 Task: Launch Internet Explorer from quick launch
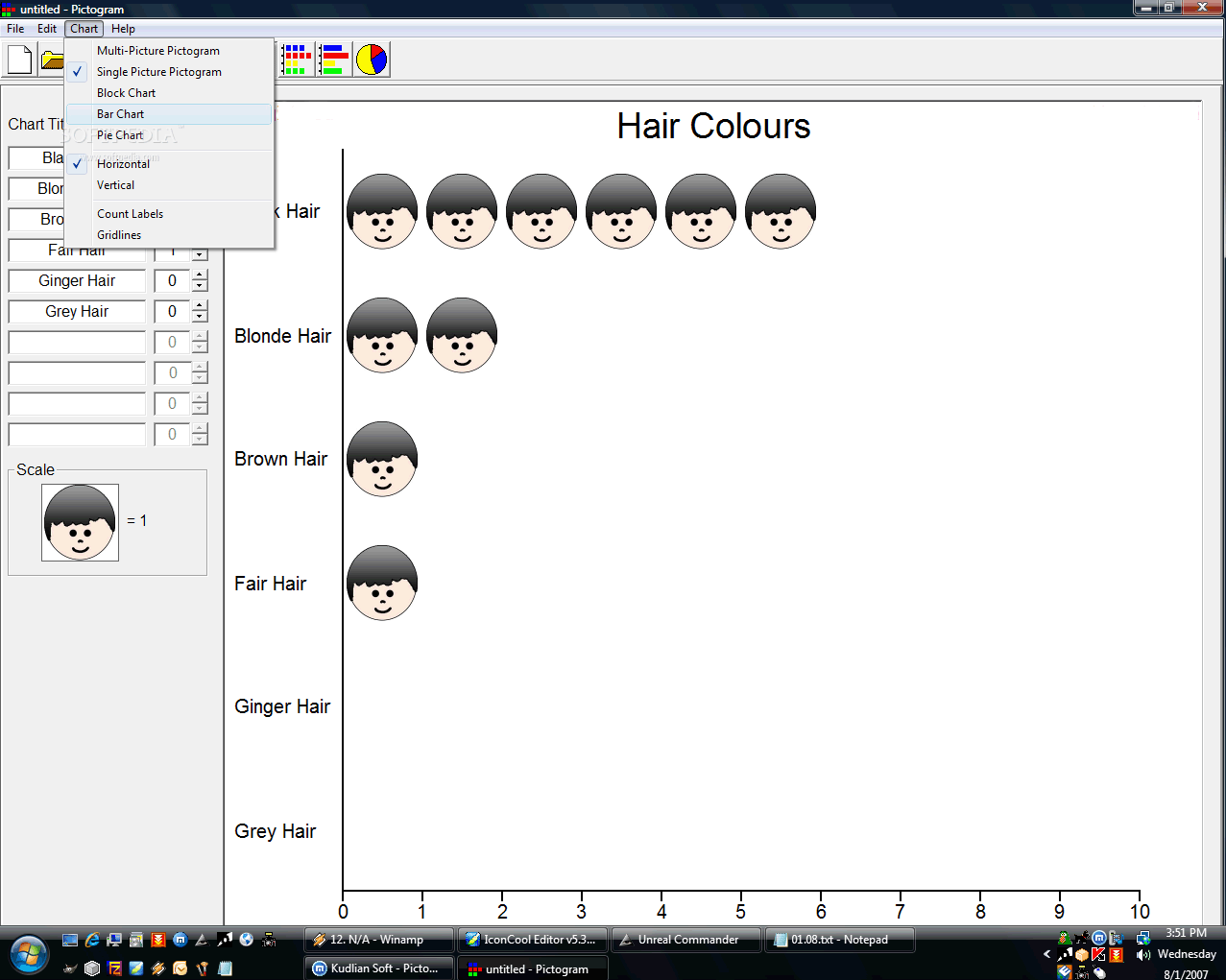point(92,940)
